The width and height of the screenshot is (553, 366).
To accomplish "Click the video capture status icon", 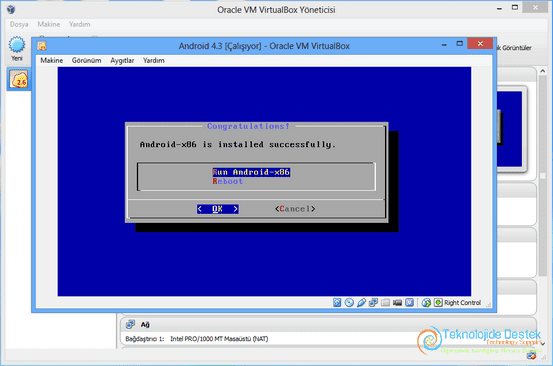I will click(x=397, y=303).
